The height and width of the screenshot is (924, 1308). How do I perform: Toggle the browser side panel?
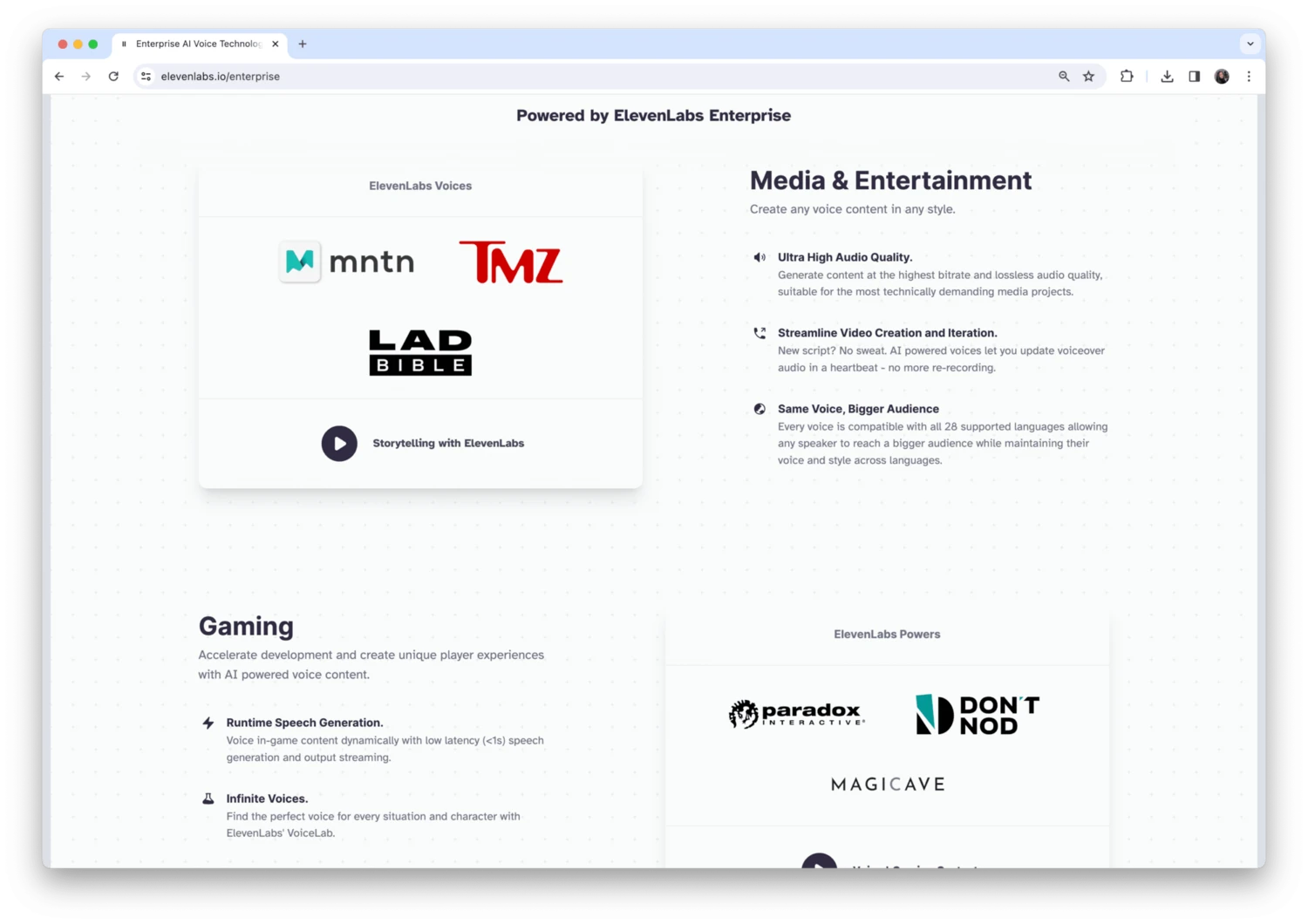[x=1195, y=77]
